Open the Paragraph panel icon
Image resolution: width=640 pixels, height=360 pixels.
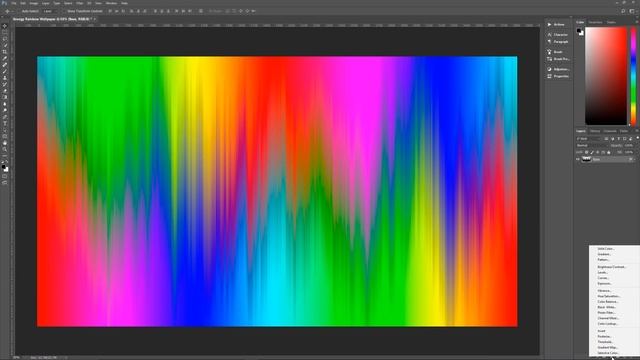click(x=549, y=42)
